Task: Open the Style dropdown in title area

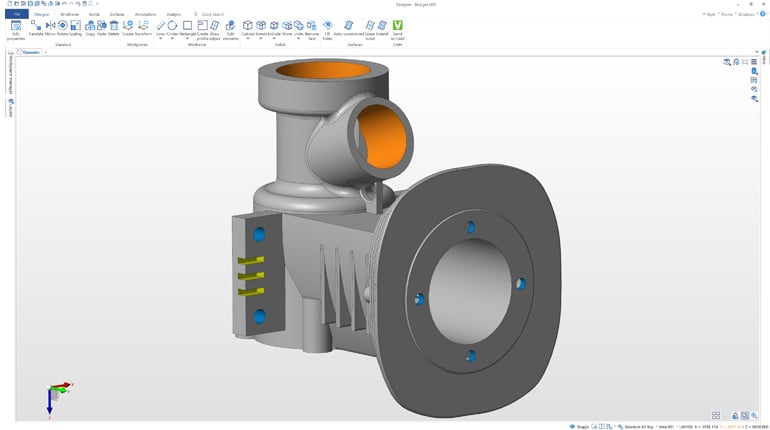Action: point(710,14)
